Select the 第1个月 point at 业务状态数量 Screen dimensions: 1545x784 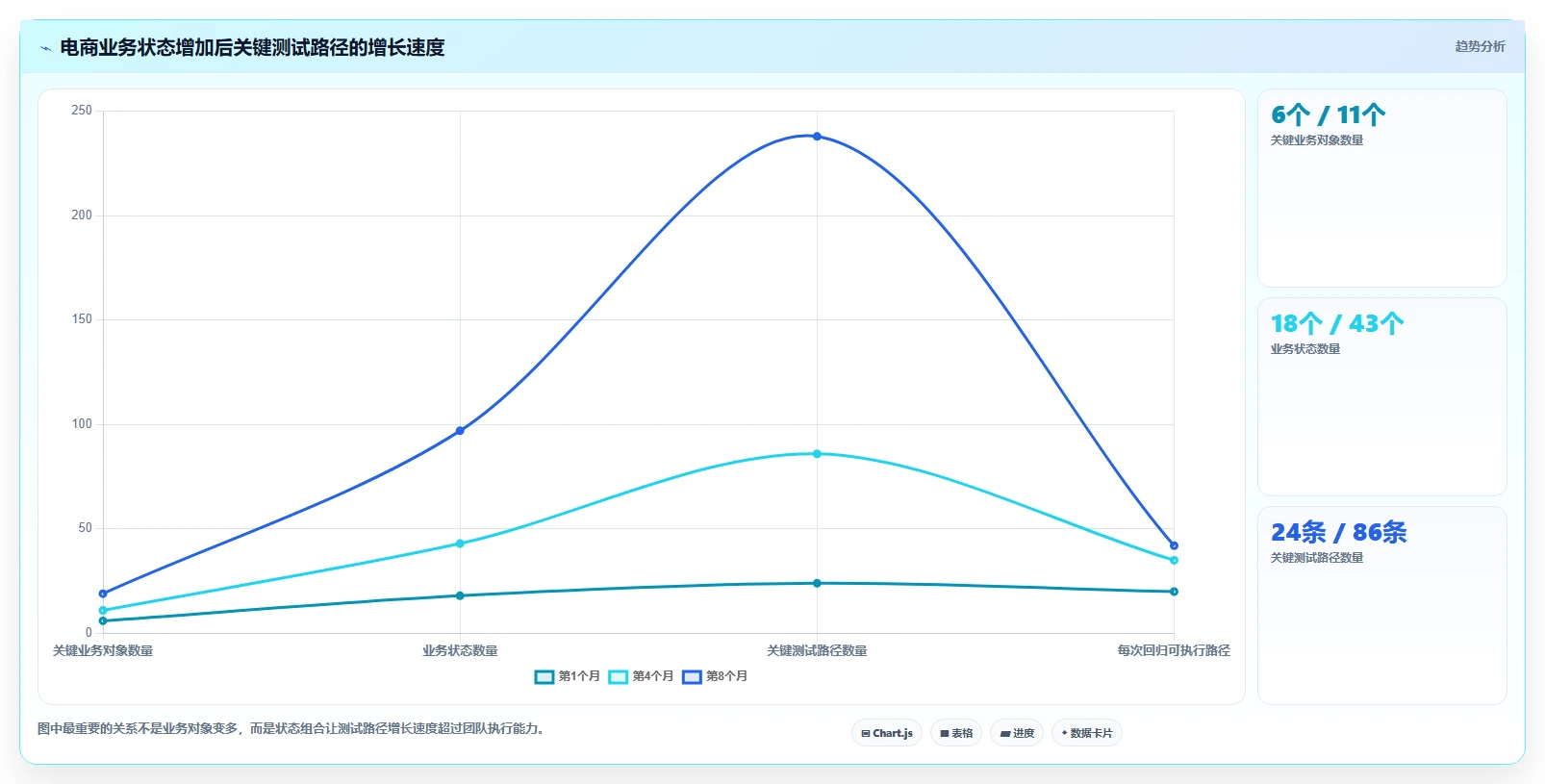pos(460,595)
